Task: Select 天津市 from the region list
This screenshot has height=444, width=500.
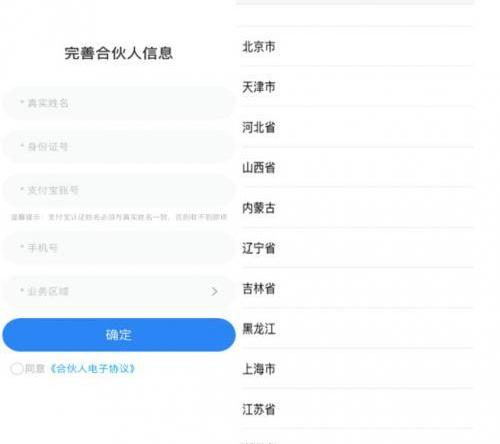Action: [357, 87]
